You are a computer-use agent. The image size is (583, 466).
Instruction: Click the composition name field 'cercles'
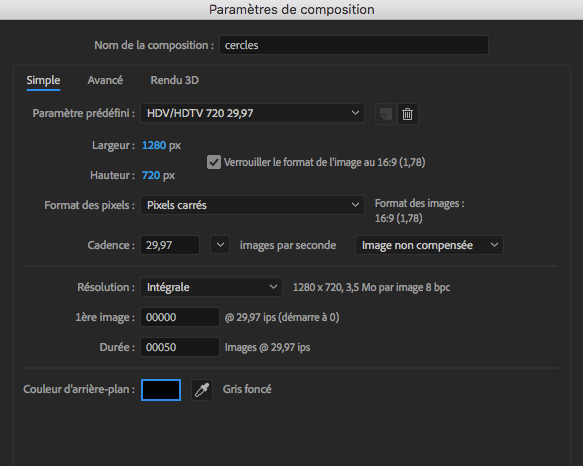coord(354,45)
